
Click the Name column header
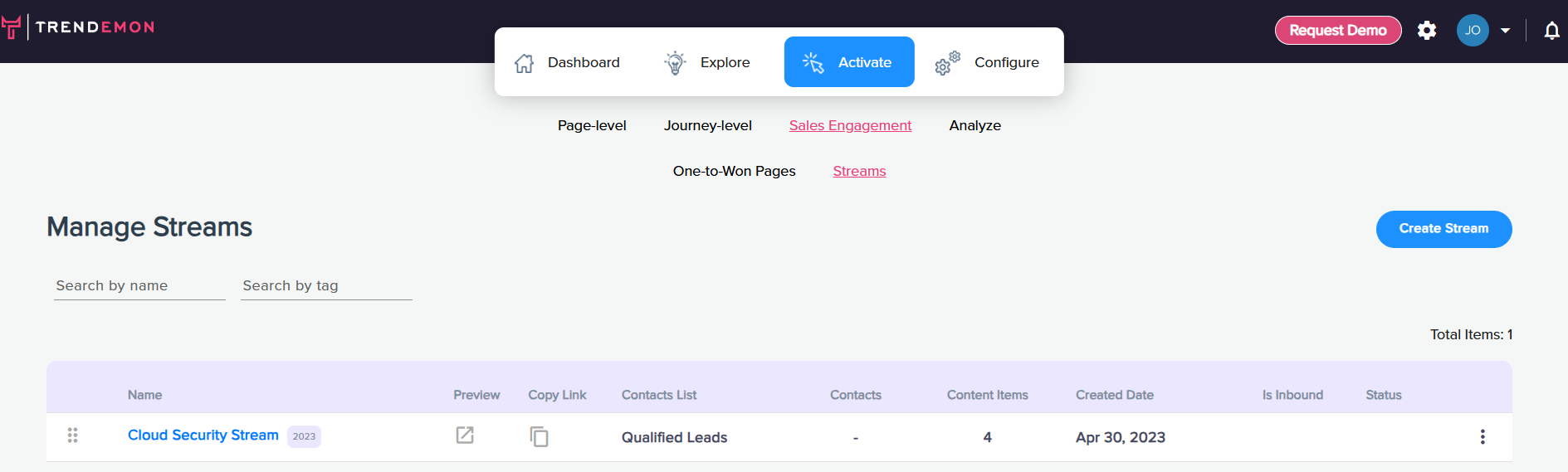tap(145, 395)
